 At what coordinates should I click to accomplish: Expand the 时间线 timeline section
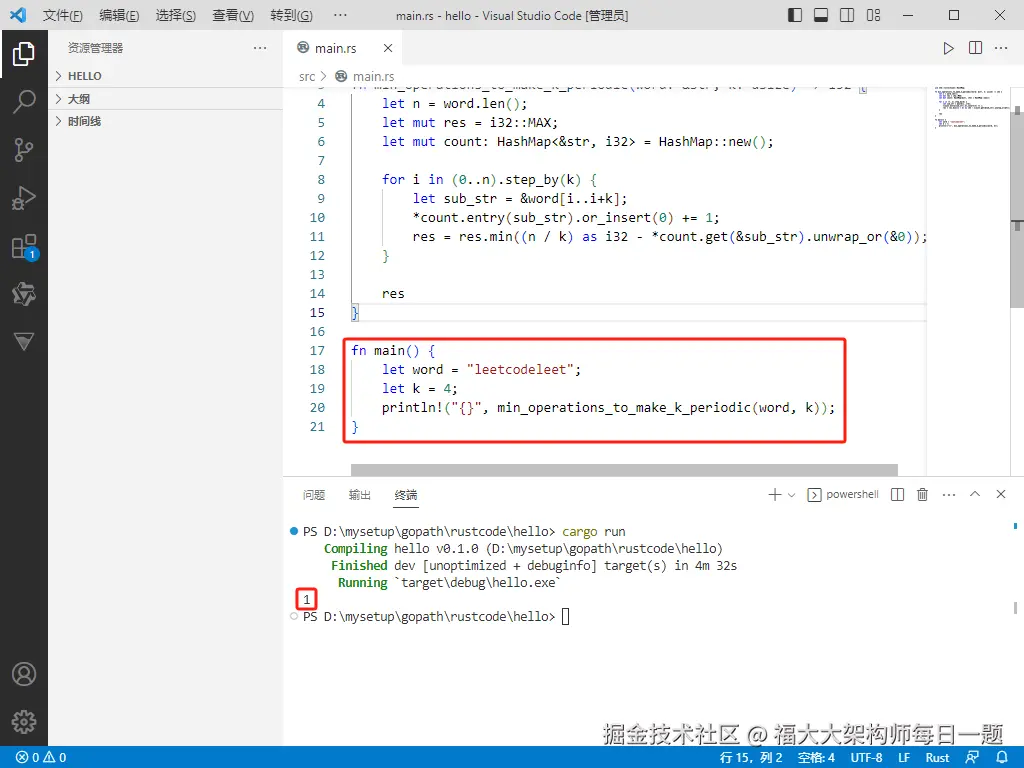click(165, 121)
